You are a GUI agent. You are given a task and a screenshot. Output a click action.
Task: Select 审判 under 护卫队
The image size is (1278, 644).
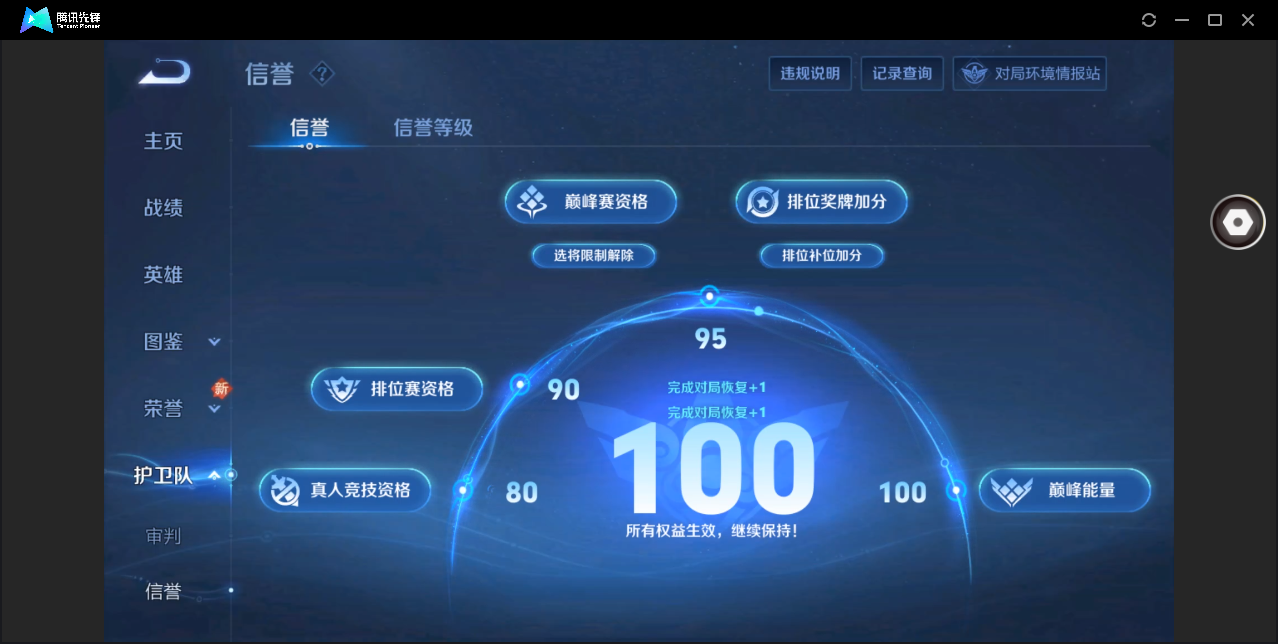click(x=163, y=537)
